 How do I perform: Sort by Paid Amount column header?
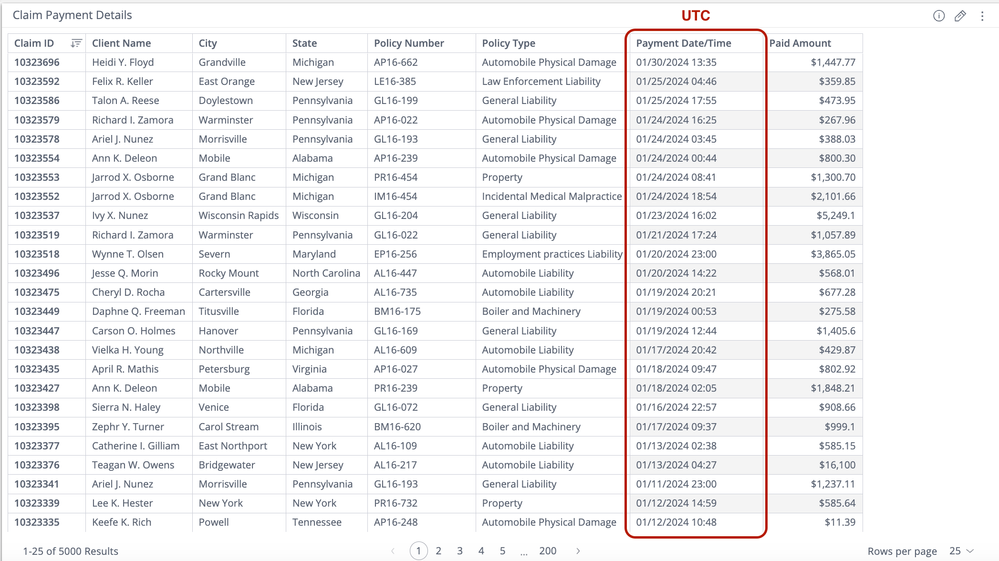800,43
